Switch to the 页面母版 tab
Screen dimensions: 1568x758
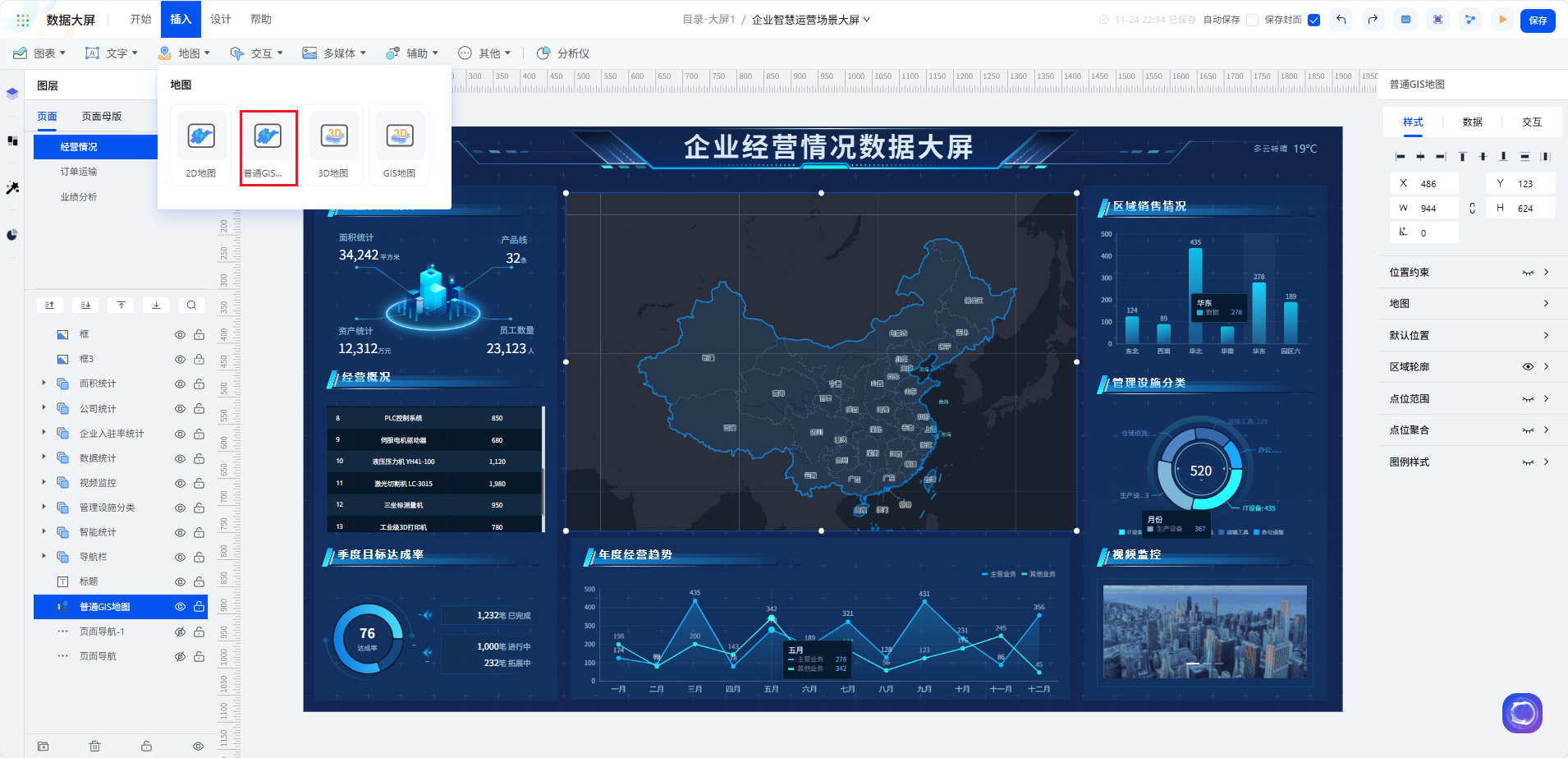102,117
